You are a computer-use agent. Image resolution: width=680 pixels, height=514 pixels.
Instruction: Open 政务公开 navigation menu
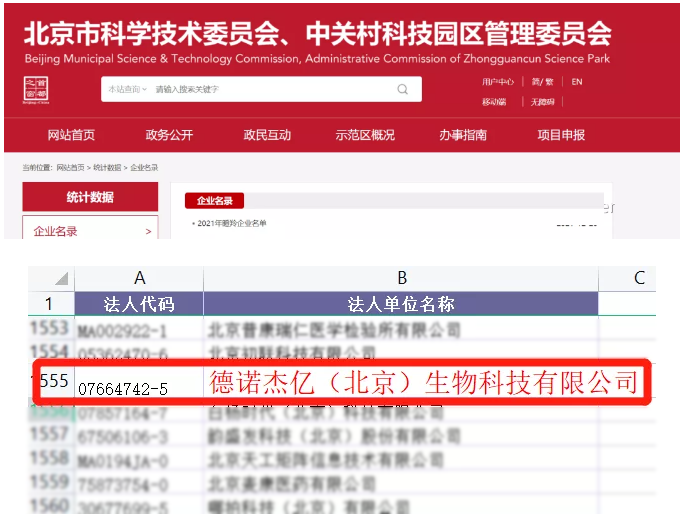point(169,135)
